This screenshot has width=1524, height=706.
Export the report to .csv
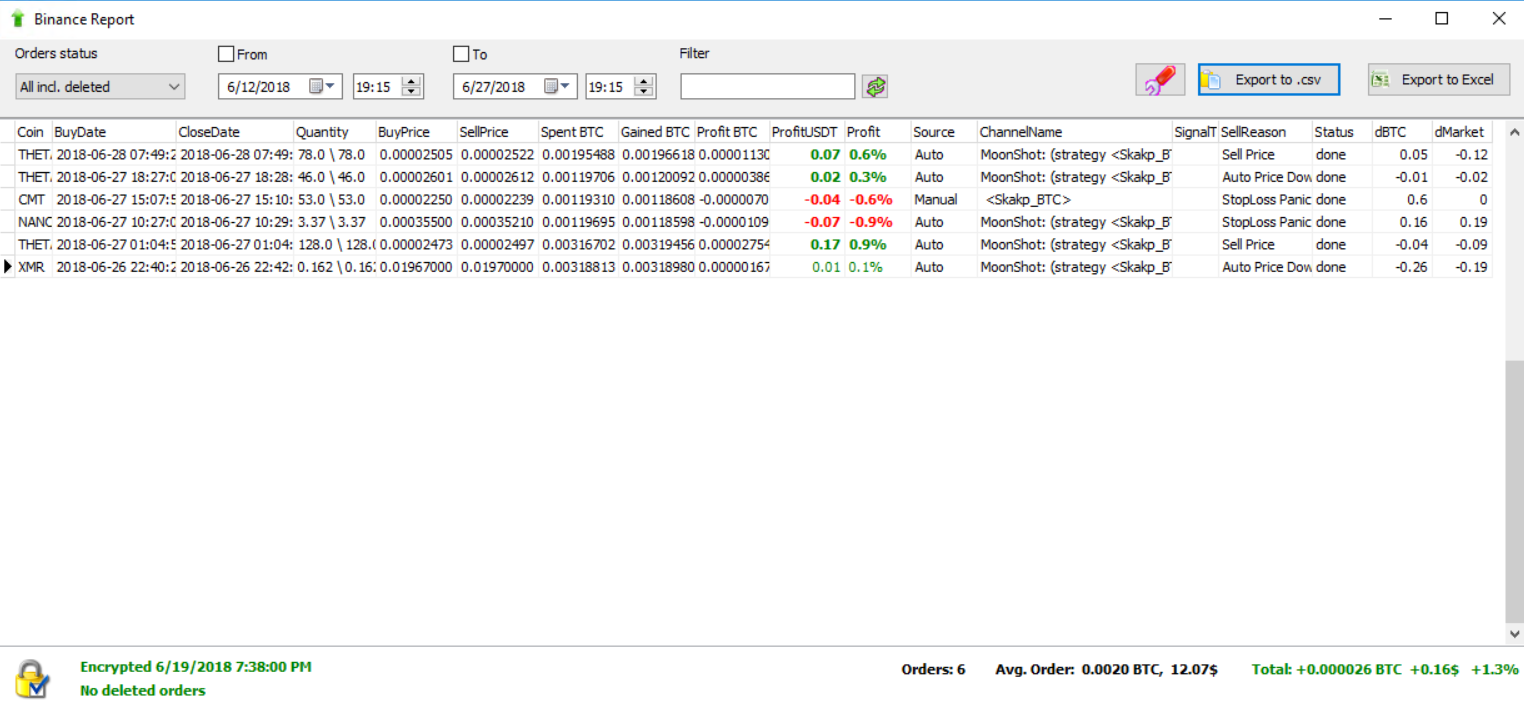(x=1269, y=80)
